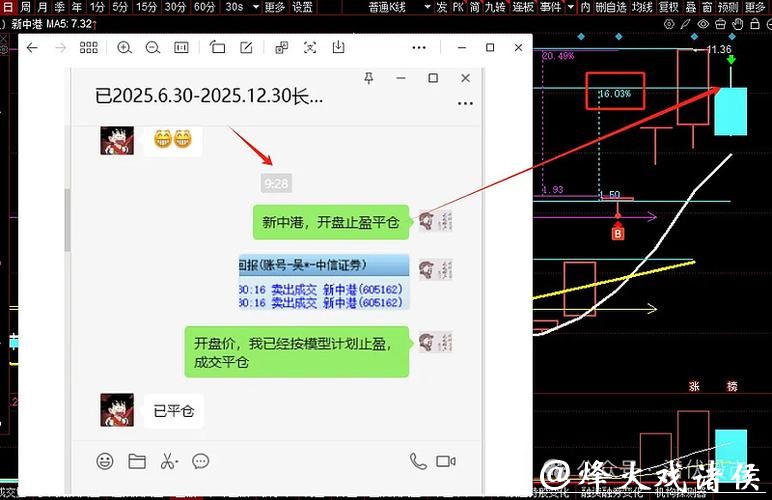772x500 pixels.
Task: Switch to the 周 weekly period
Action: (x=25, y=7)
